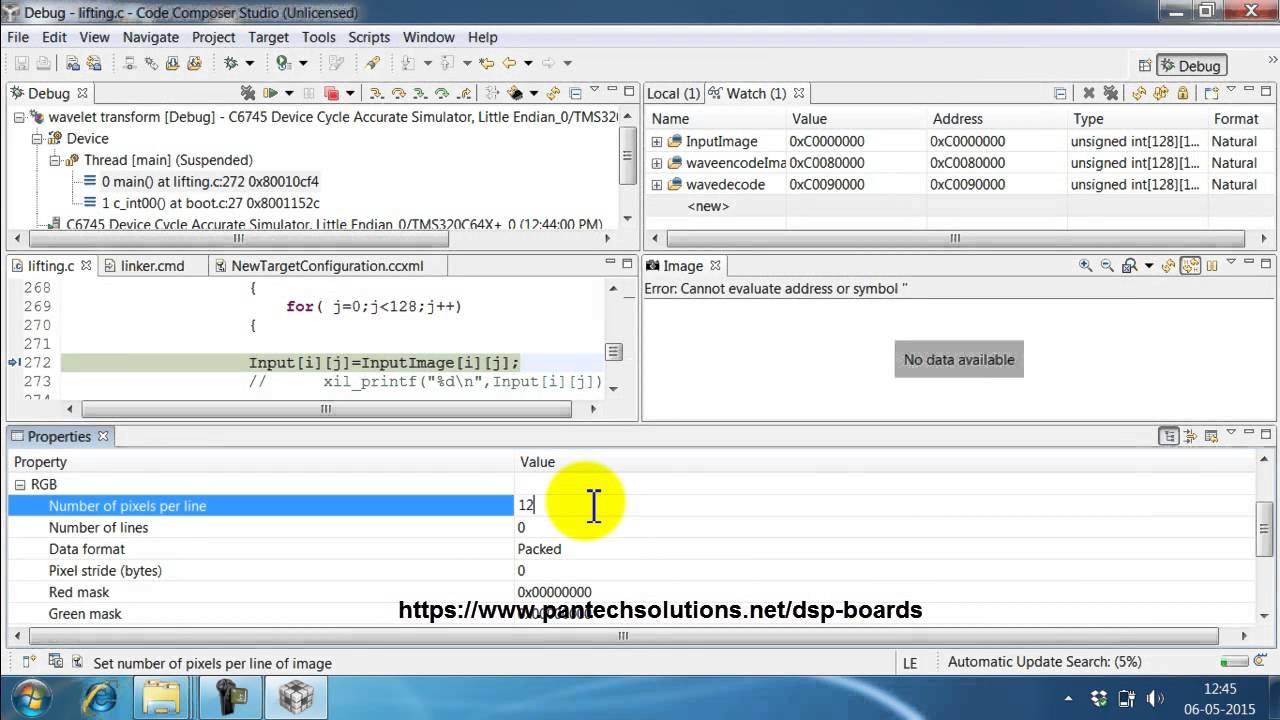Select stack frame 0 main() at lifting.c:272
Viewport: 1280px width, 720px height.
point(210,182)
